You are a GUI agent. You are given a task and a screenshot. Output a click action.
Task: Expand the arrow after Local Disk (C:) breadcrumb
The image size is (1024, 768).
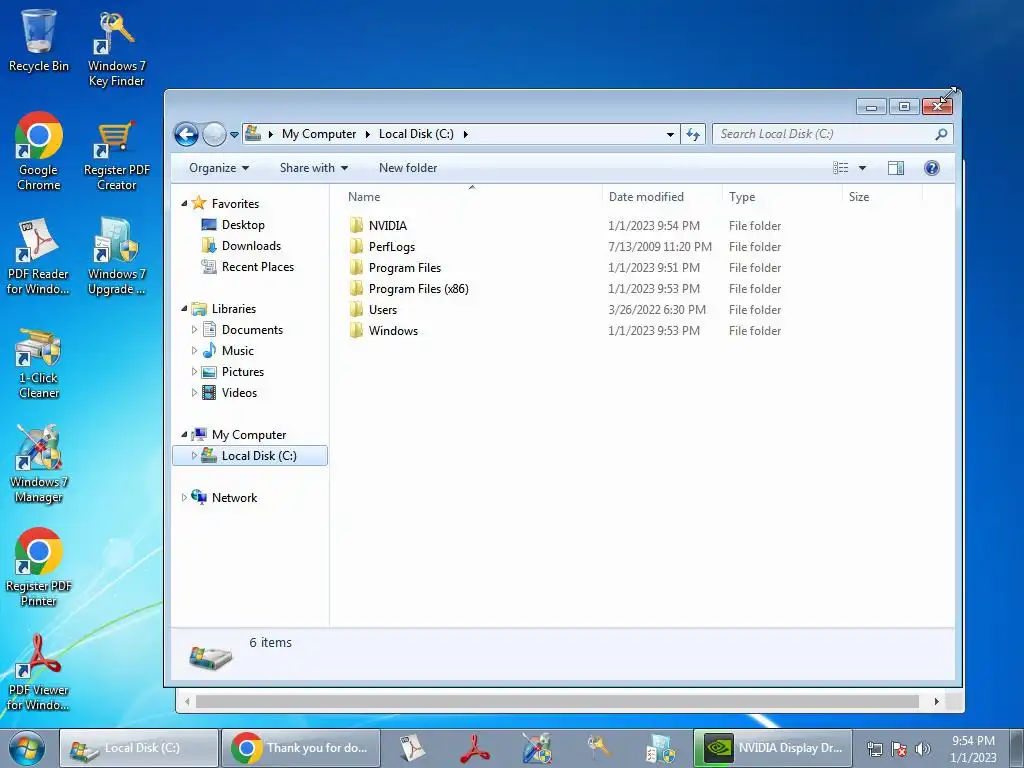(x=466, y=135)
